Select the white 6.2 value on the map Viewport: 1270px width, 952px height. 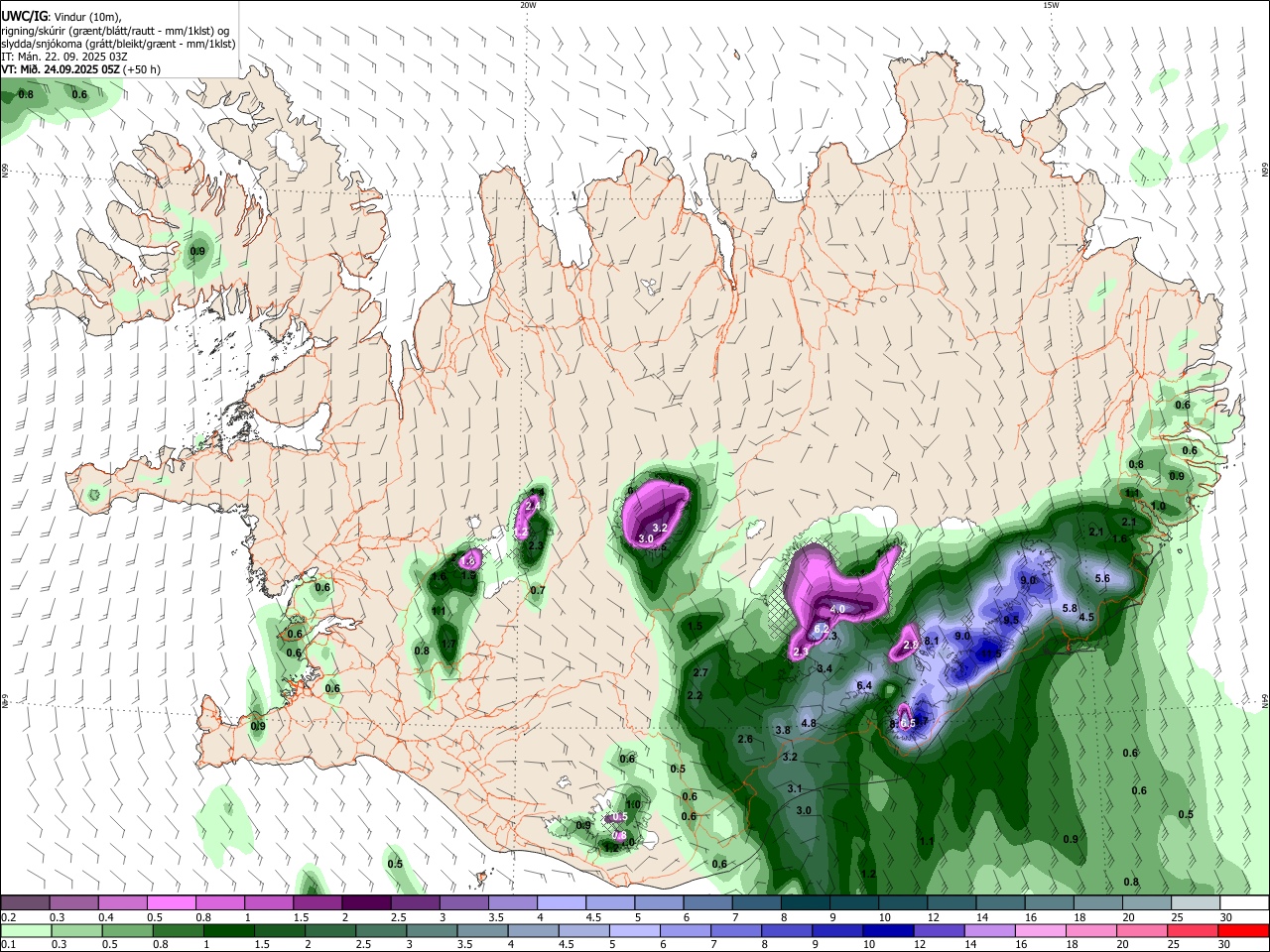click(x=821, y=629)
